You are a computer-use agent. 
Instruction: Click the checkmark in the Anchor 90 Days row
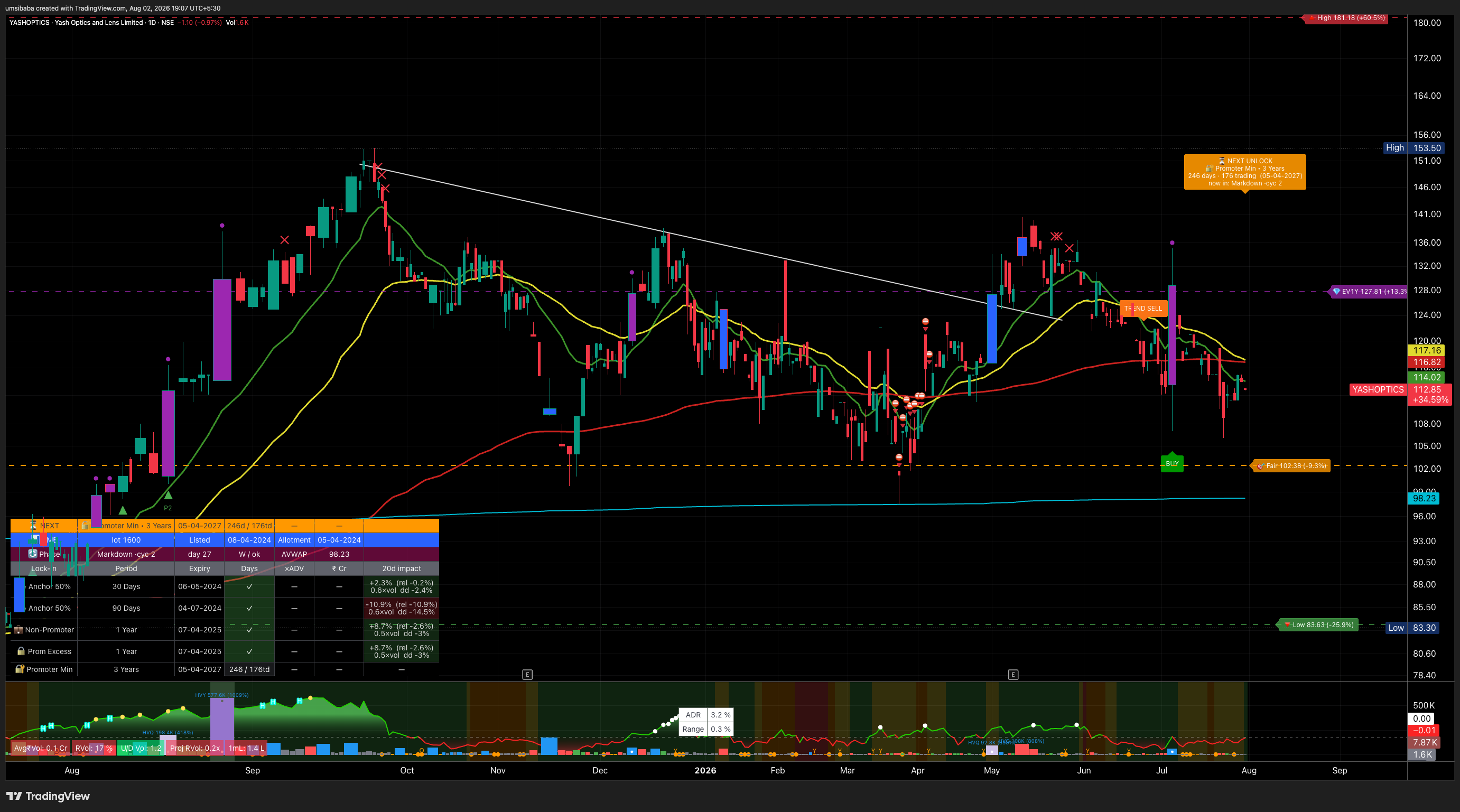[x=249, y=608]
